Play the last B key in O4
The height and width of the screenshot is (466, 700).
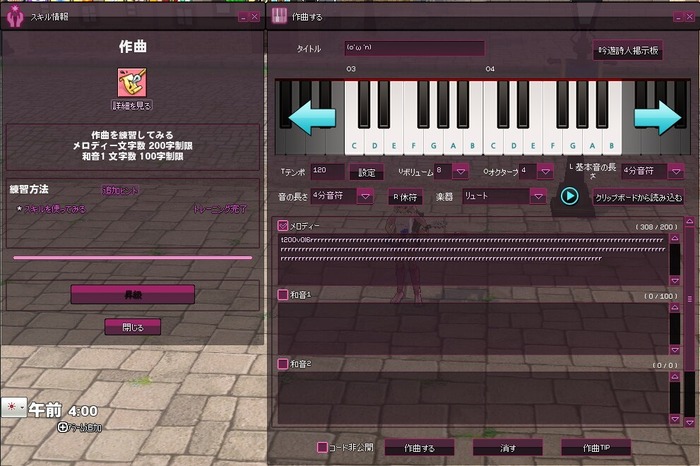pyautogui.click(x=612, y=143)
